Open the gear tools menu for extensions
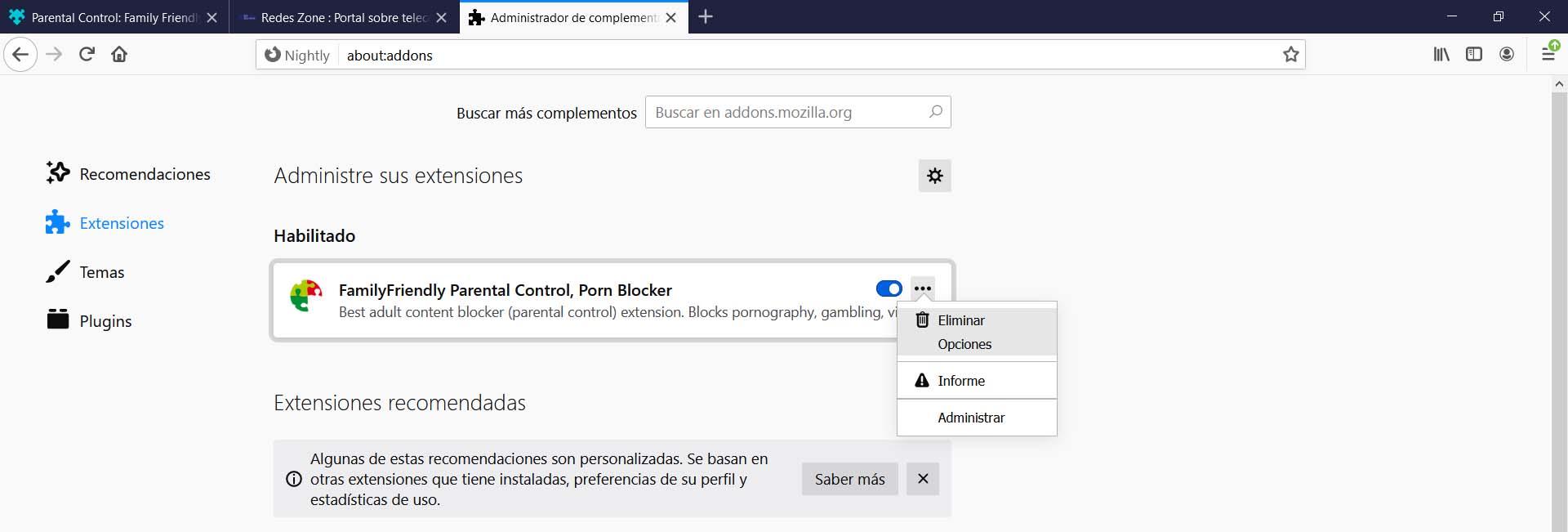1568x532 pixels. [x=935, y=176]
